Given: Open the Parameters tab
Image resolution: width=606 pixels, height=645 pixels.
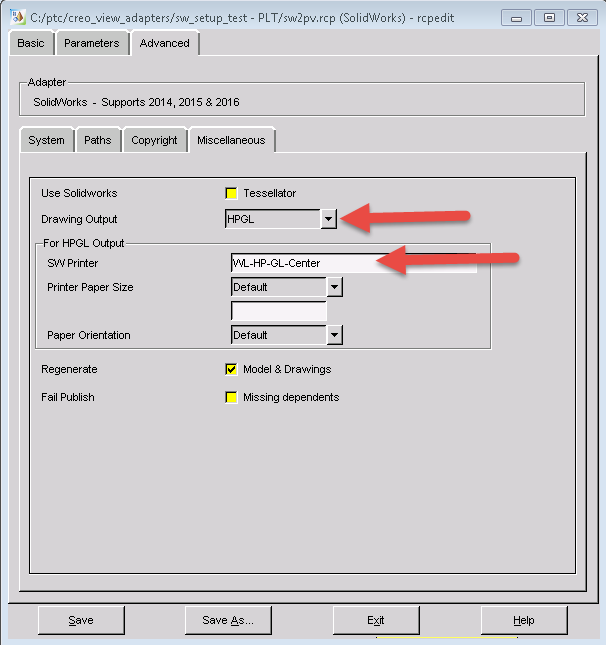Looking at the screenshot, I should coord(92,43).
